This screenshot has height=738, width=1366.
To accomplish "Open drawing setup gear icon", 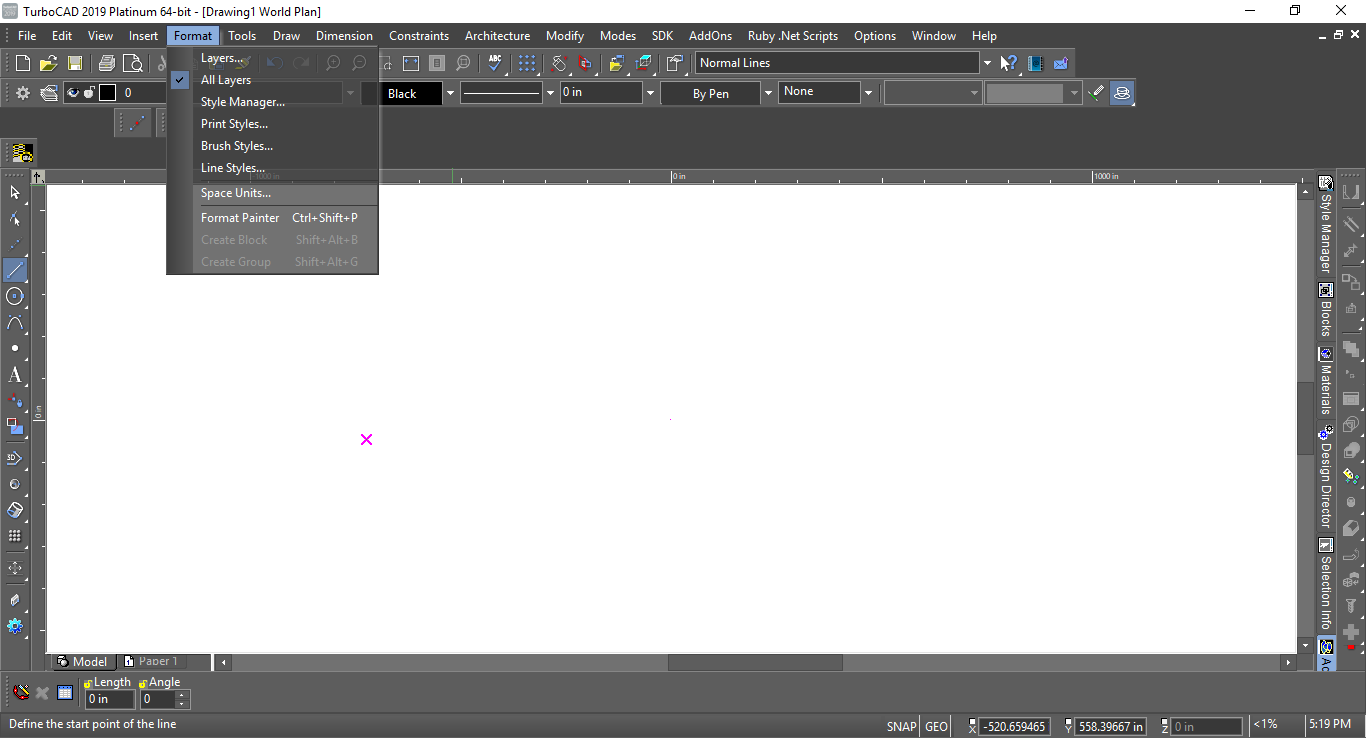I will pos(23,93).
